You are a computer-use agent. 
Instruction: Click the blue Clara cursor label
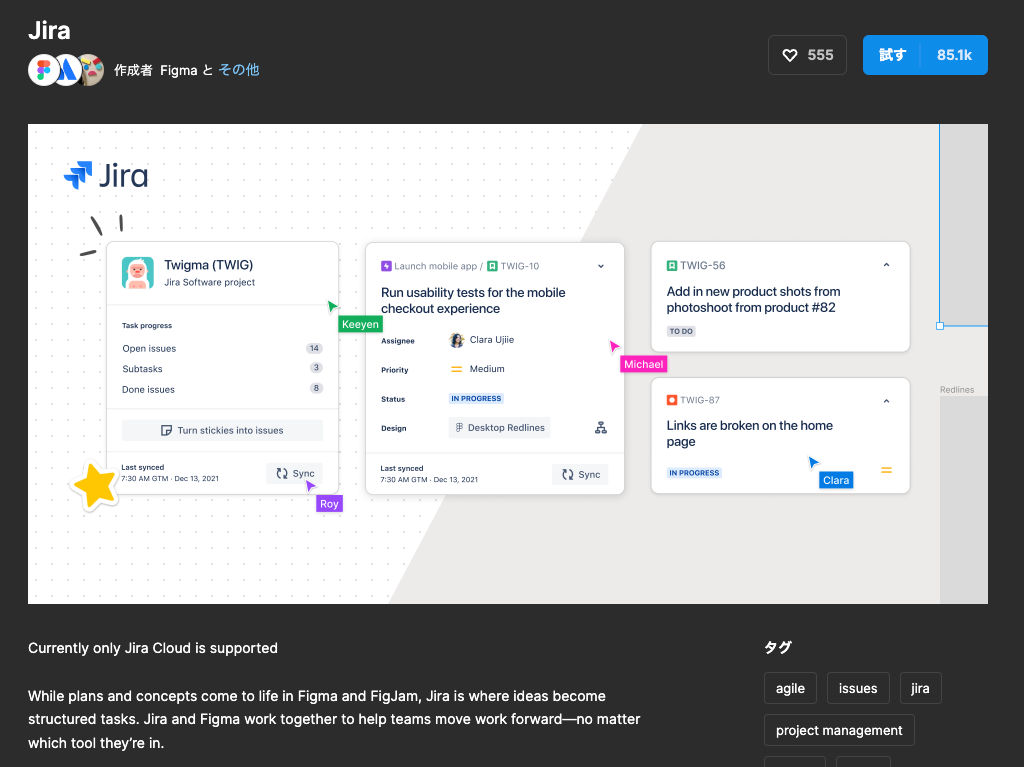pos(836,480)
